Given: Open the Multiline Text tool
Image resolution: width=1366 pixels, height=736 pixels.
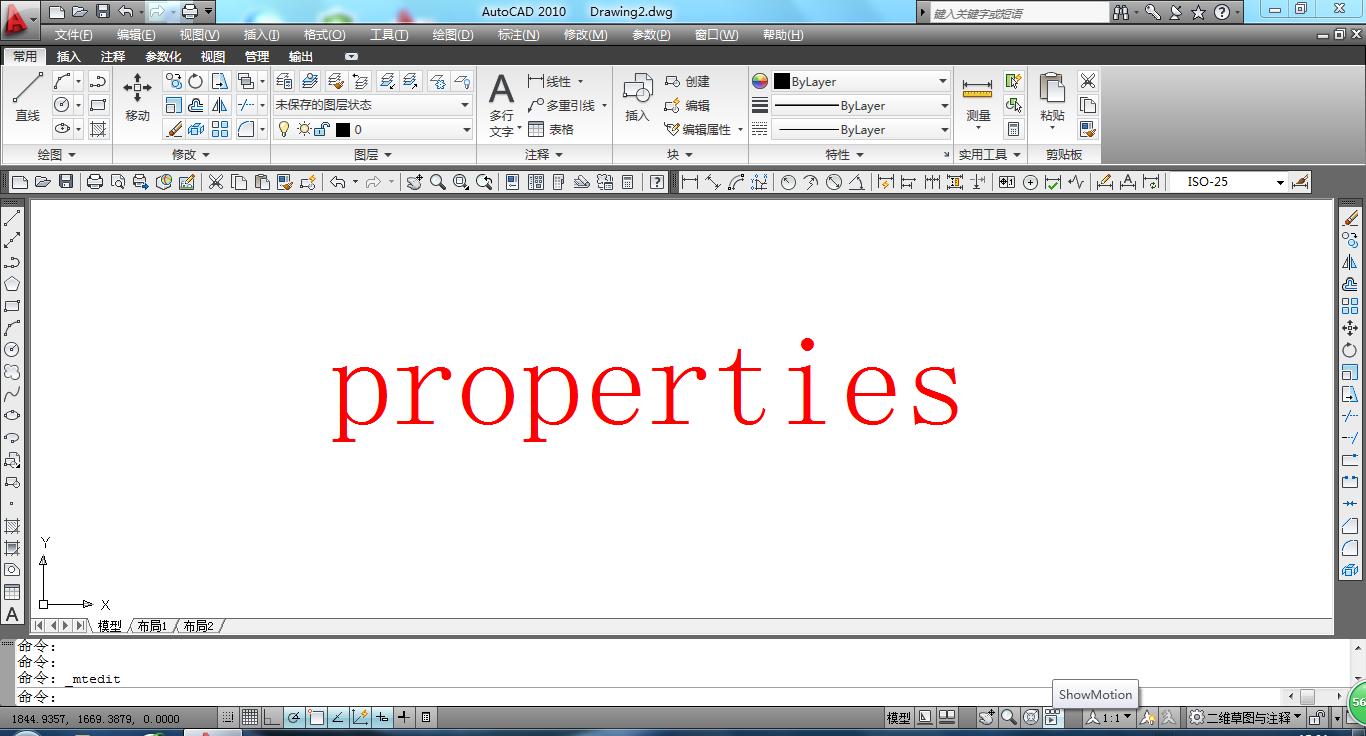Looking at the screenshot, I should 502,105.
